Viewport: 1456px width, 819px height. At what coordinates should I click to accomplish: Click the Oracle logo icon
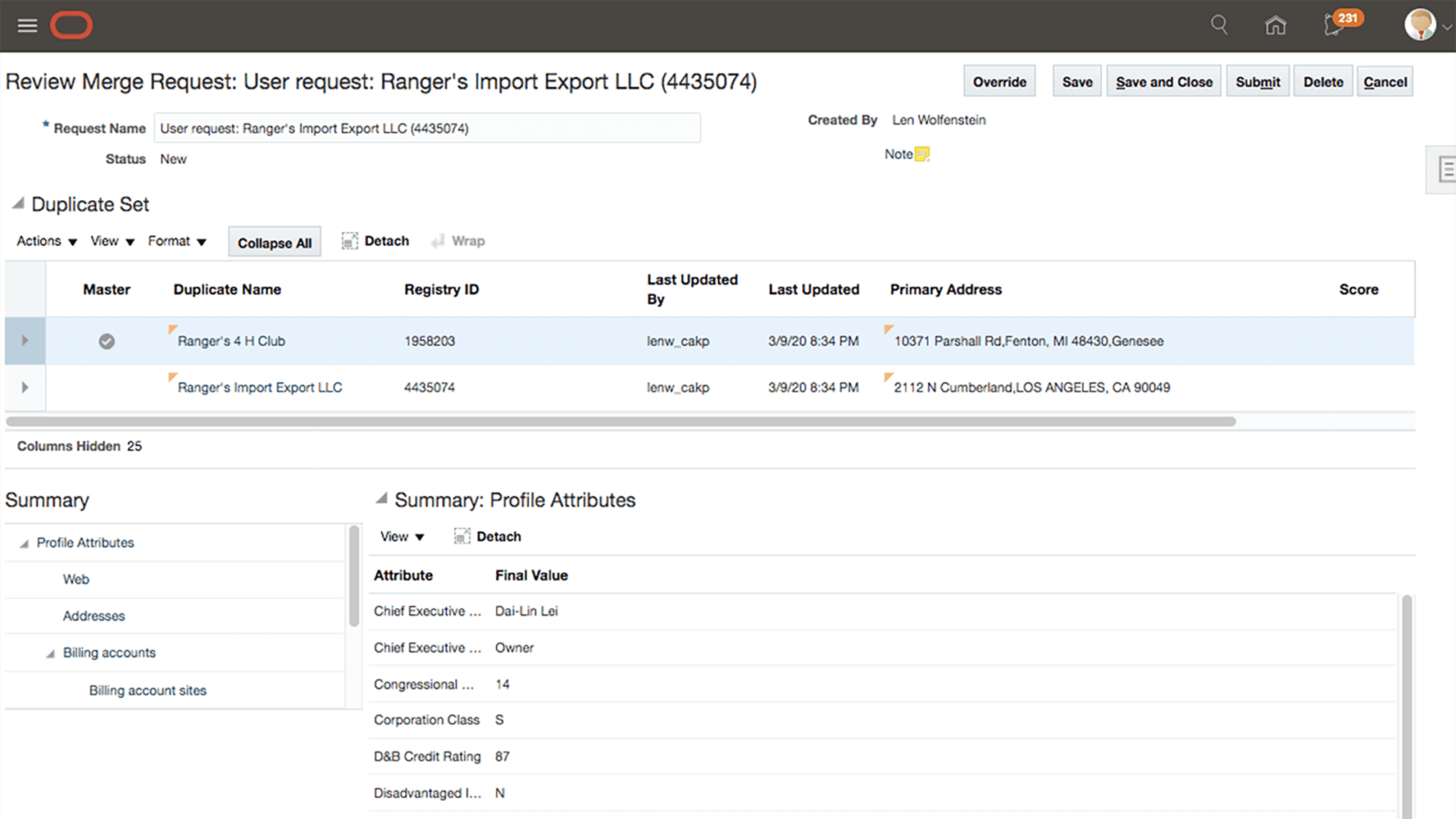click(71, 25)
